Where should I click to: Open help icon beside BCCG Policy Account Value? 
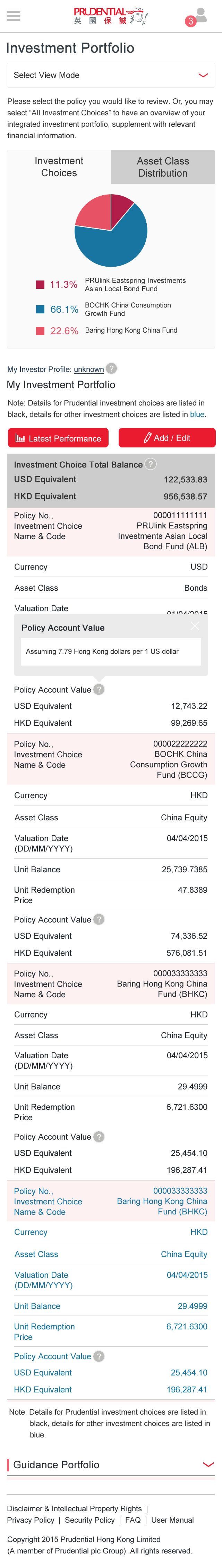point(99,919)
